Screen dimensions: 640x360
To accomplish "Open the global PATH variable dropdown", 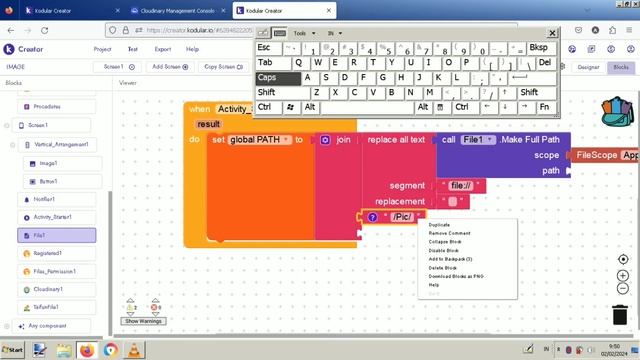I will (x=286, y=140).
